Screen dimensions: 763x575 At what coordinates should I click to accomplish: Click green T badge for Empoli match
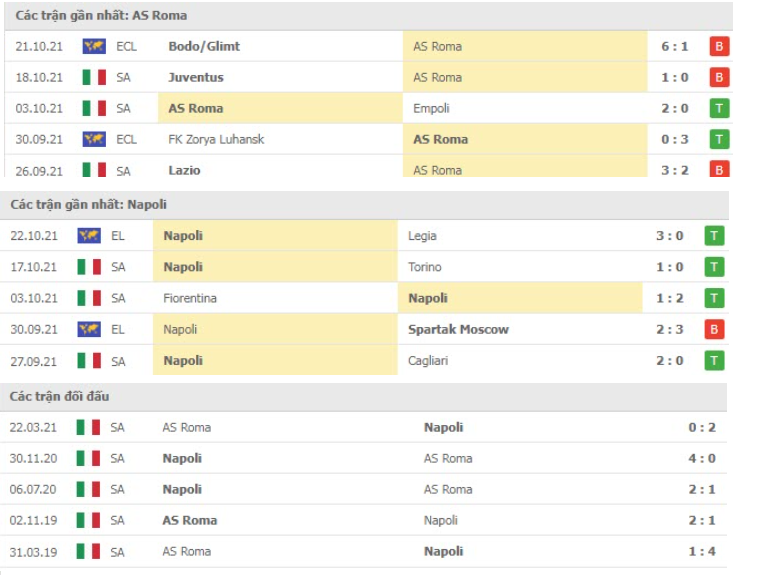coord(719,108)
